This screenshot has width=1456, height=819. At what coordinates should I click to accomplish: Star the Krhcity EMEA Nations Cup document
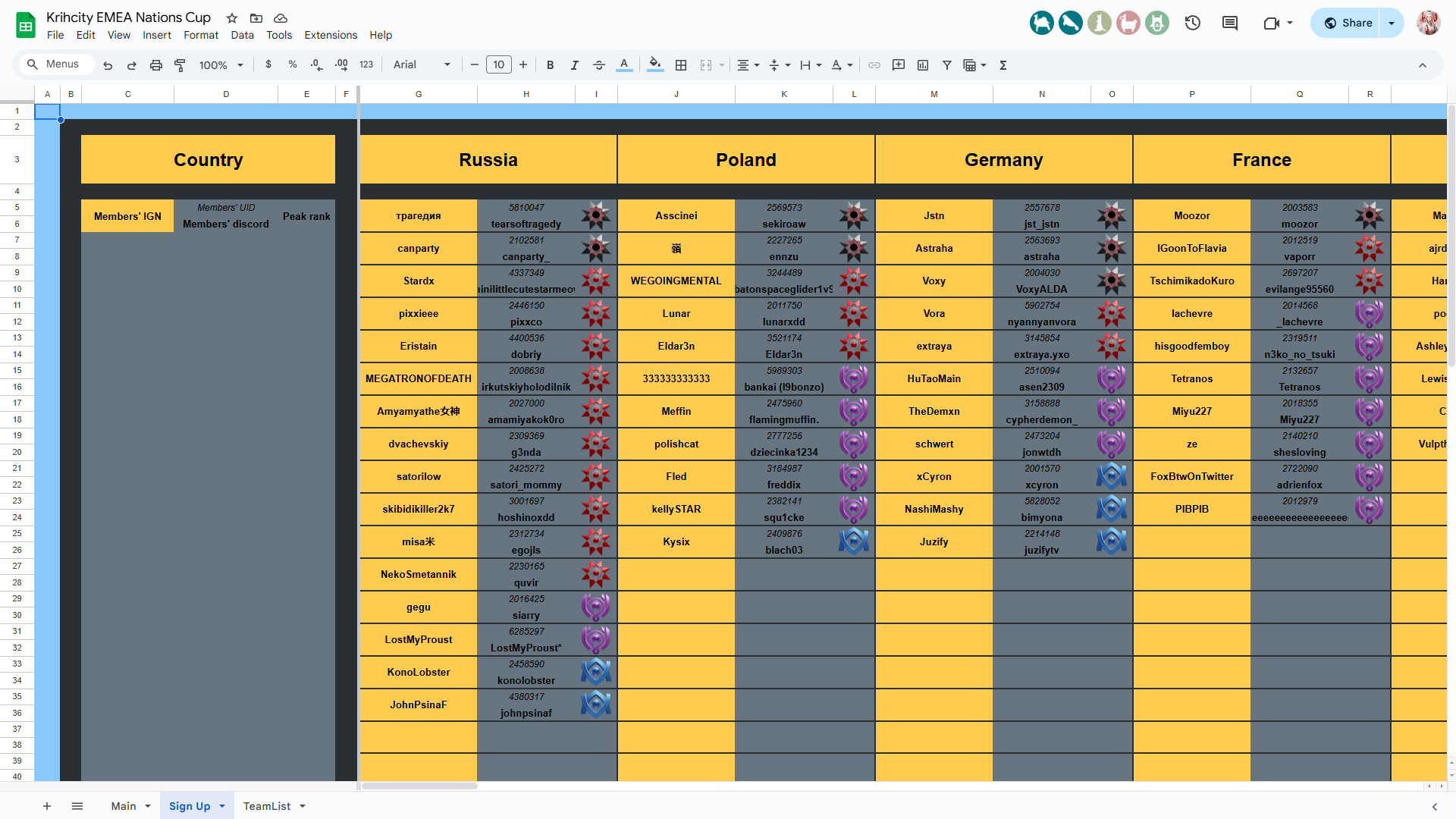point(232,17)
